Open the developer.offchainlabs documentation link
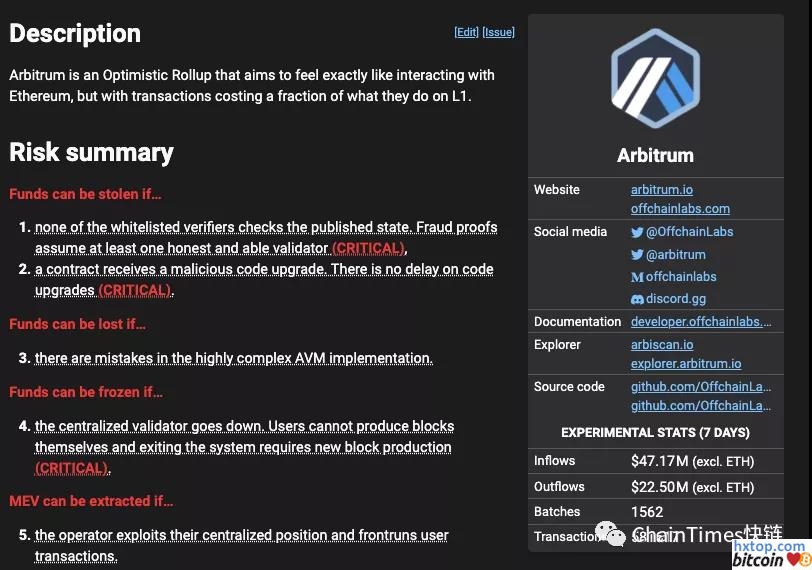Screen dimensions: 812x570 click(701, 322)
